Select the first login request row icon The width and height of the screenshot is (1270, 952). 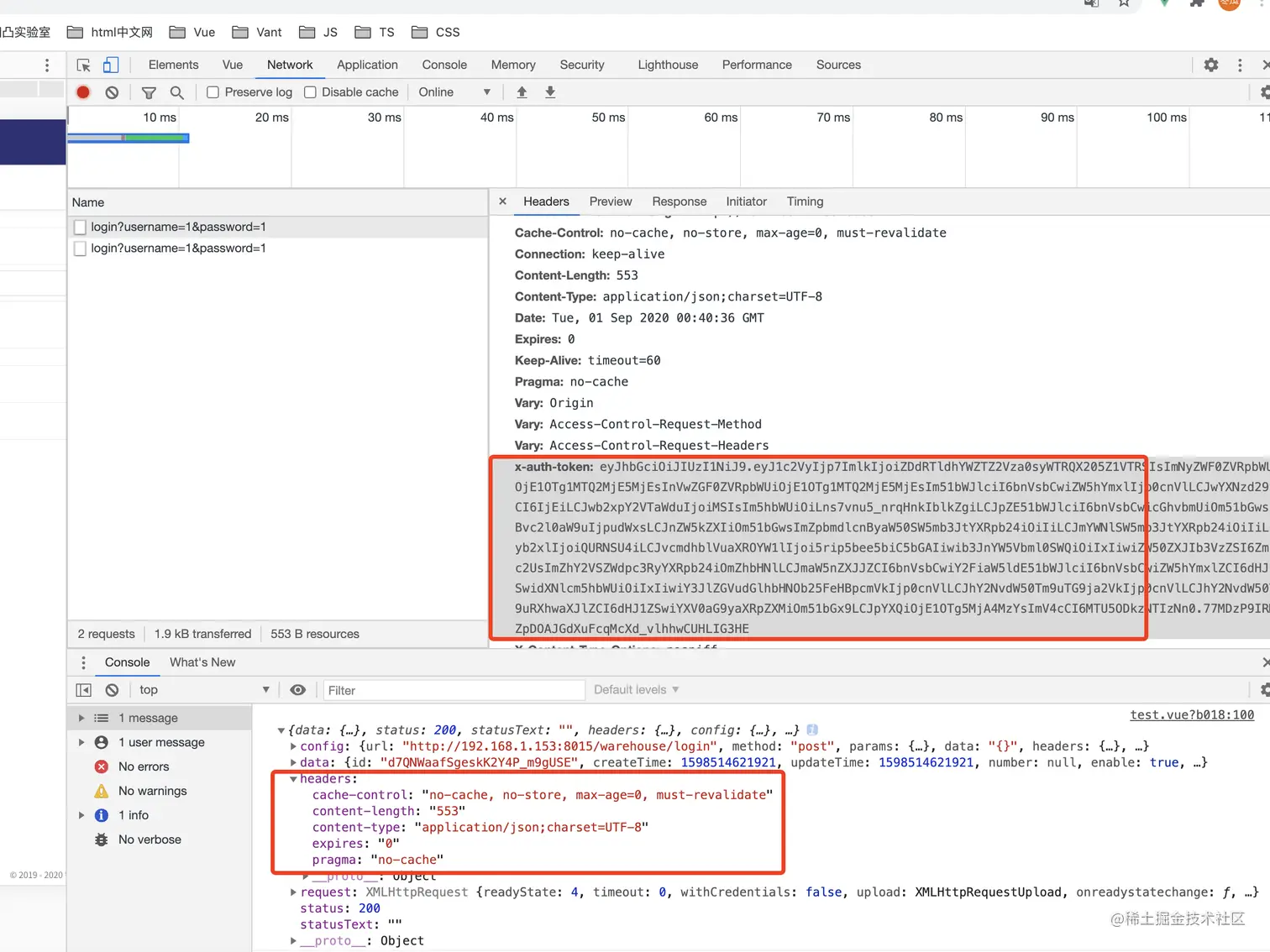80,227
